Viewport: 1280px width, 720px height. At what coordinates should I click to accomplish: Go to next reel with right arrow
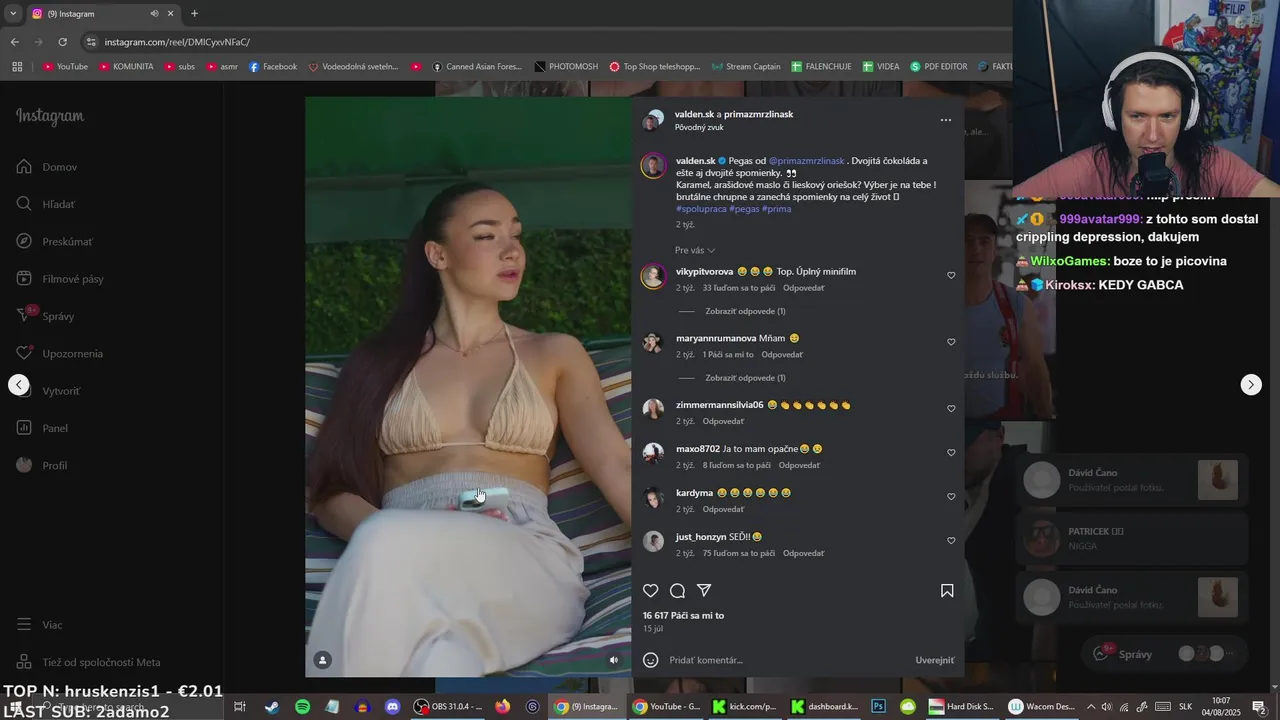click(1251, 385)
